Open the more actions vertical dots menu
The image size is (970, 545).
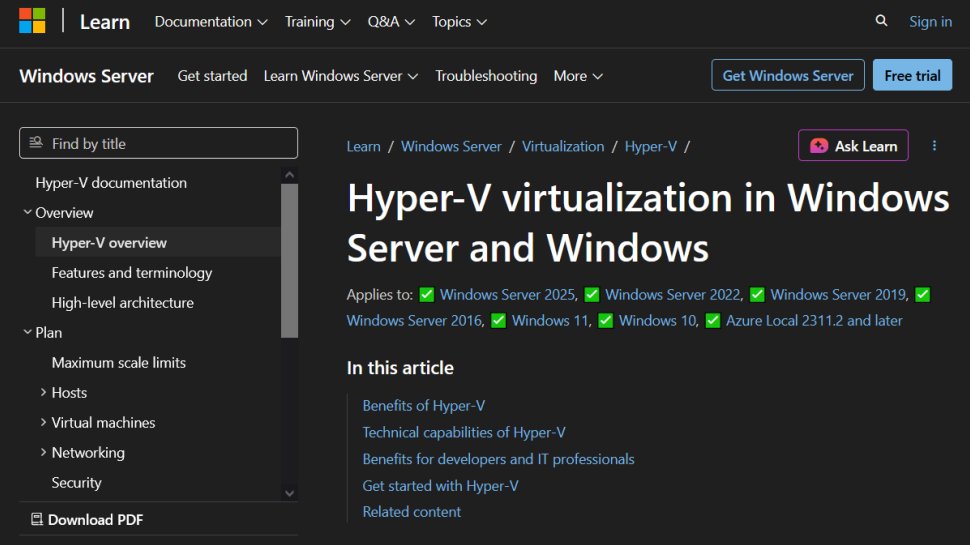pos(934,145)
